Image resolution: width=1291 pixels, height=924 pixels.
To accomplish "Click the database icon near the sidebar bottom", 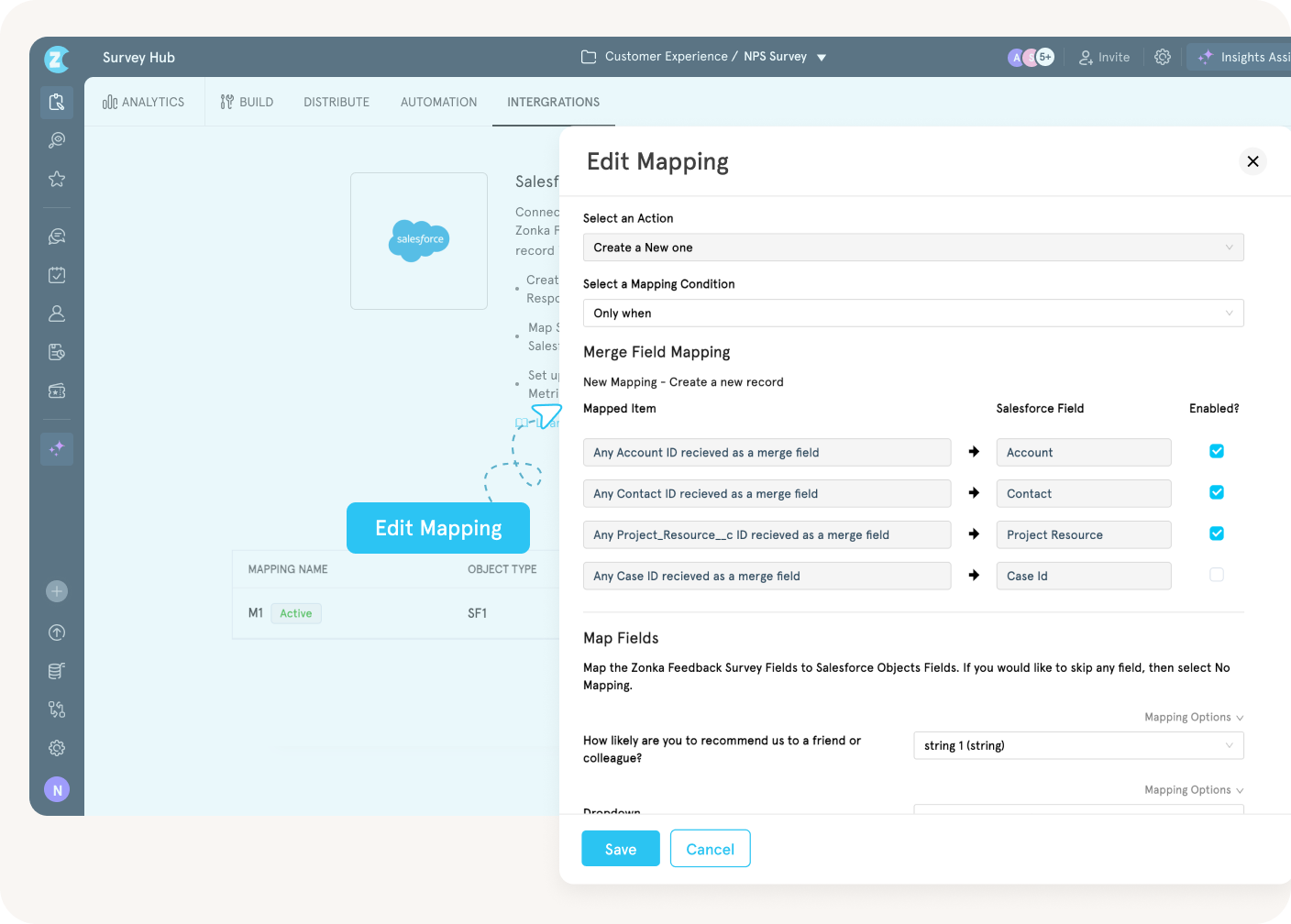I will pos(56,670).
